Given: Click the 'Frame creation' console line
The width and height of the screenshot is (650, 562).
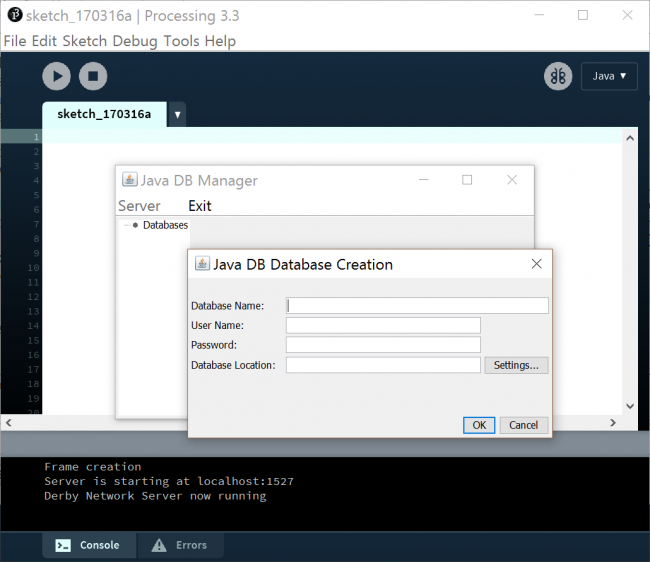Looking at the screenshot, I should (x=92, y=467).
